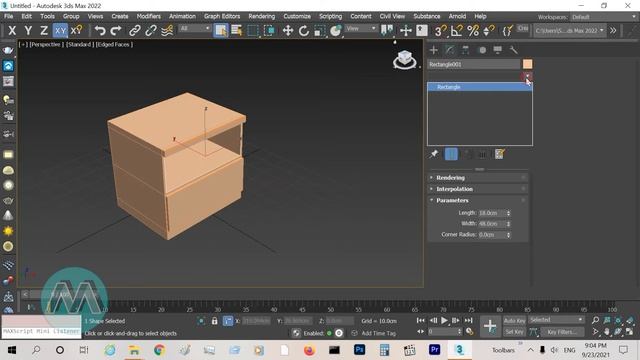Image resolution: width=640 pixels, height=360 pixels.
Task: Select the Select and Link tool
Action: pyautogui.click(x=135, y=31)
